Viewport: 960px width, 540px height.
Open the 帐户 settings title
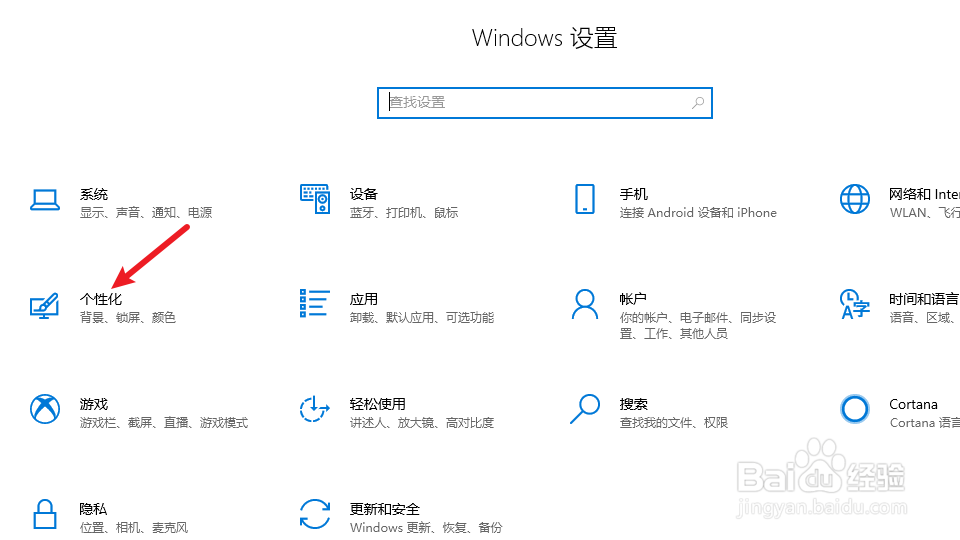coord(633,299)
